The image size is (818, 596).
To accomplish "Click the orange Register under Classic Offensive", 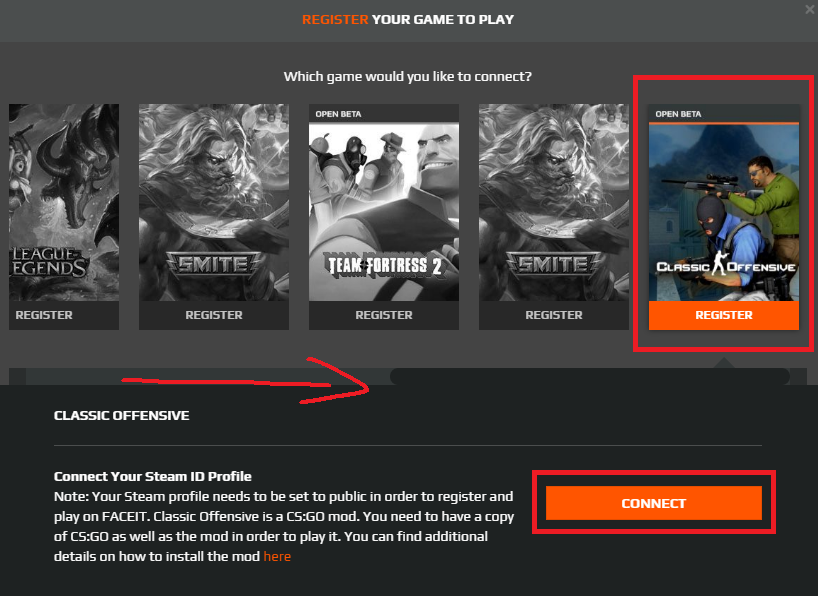I will coord(724,315).
